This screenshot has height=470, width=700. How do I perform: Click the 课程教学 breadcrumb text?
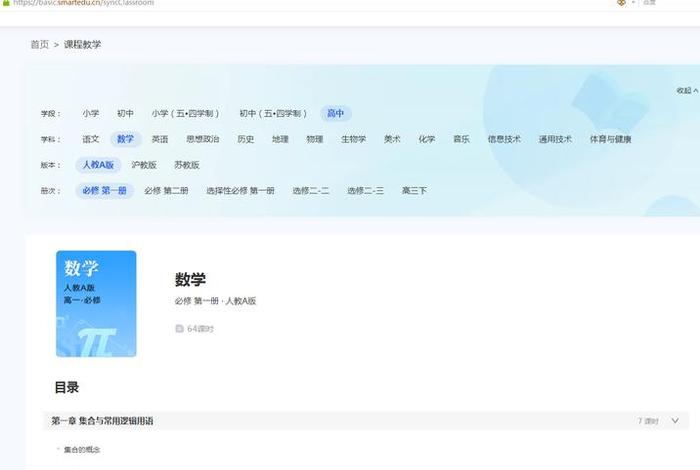click(82, 45)
